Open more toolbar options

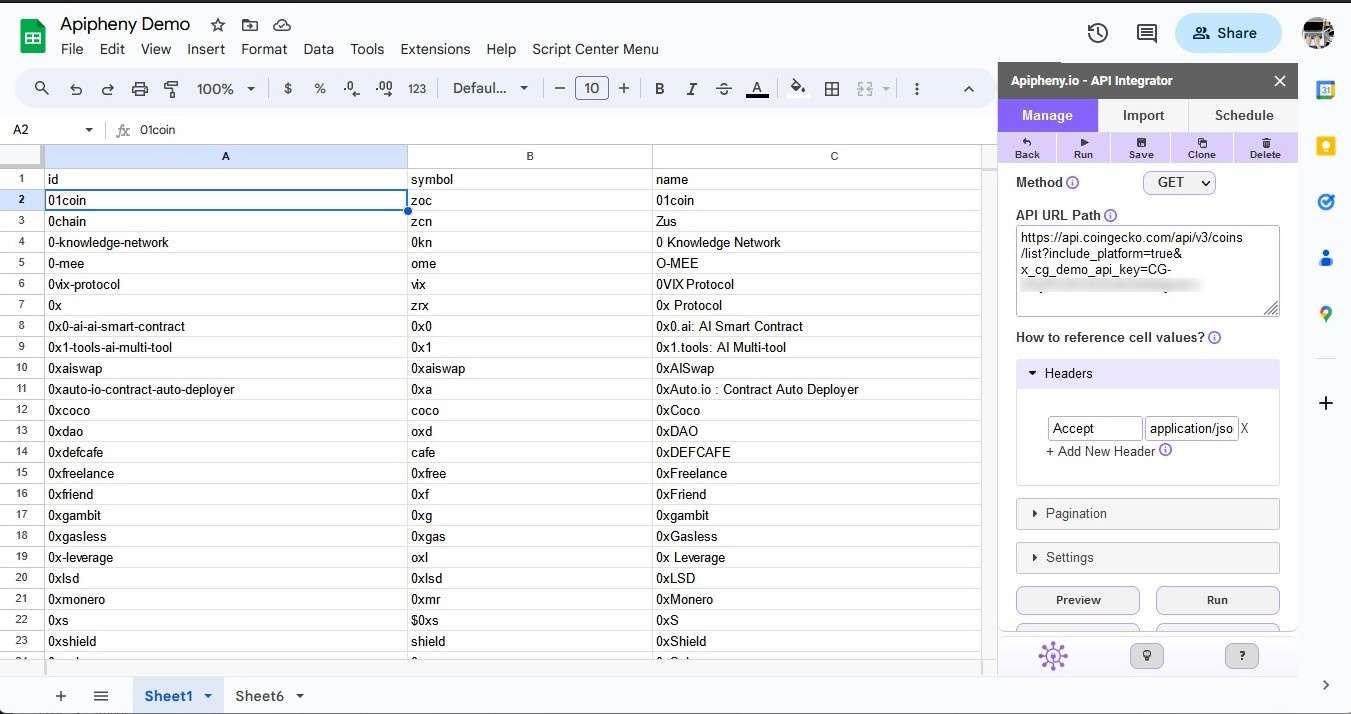[x=917, y=89]
